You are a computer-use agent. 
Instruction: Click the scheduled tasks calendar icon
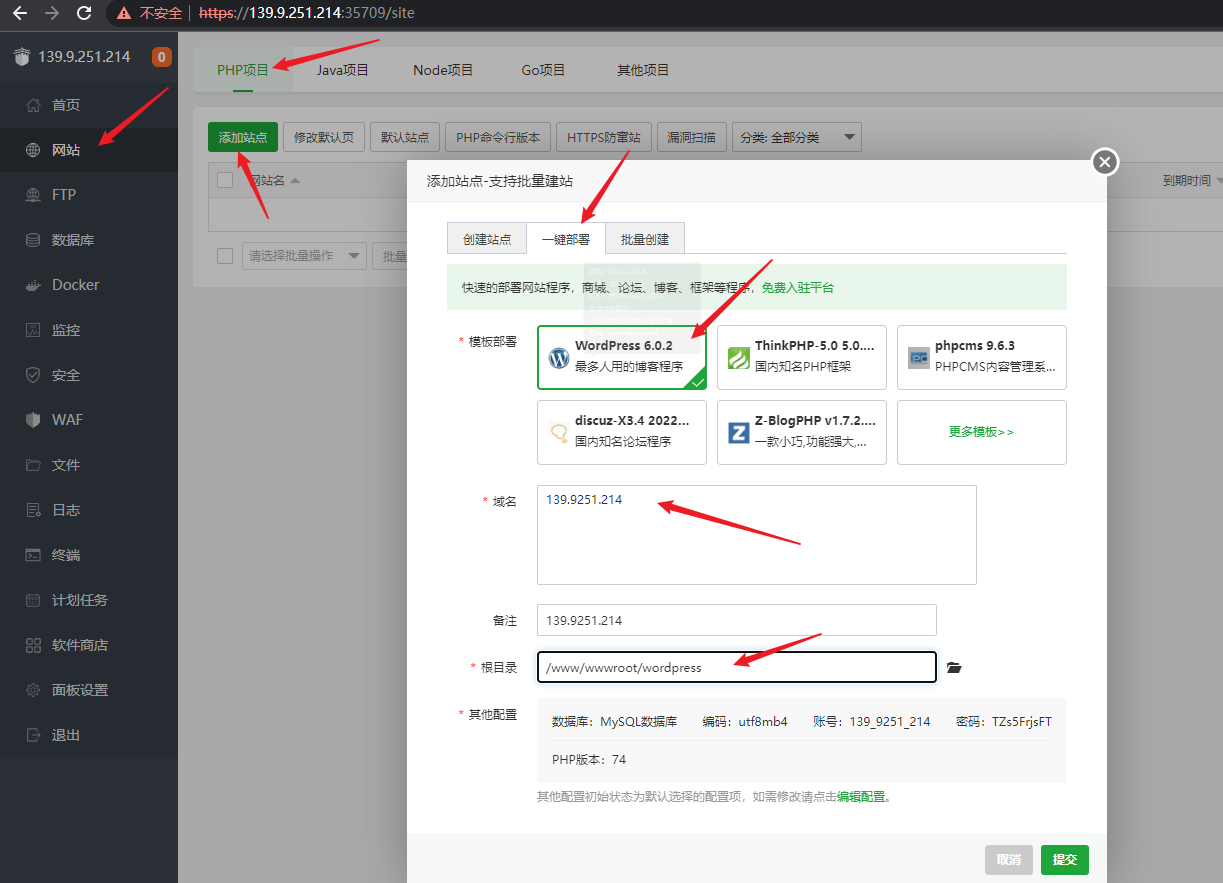click(33, 600)
